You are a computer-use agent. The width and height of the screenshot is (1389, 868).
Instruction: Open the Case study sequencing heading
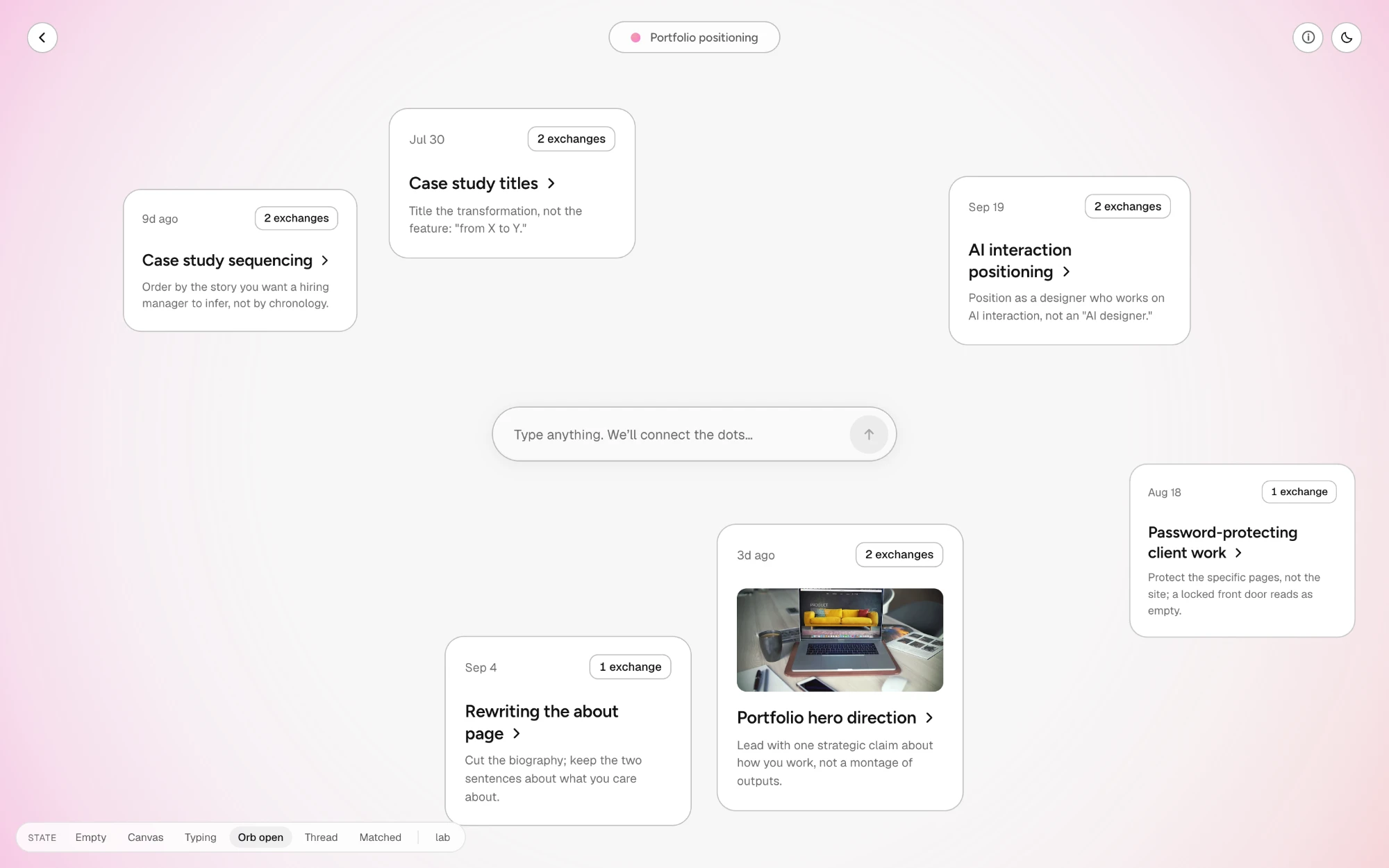pos(227,260)
